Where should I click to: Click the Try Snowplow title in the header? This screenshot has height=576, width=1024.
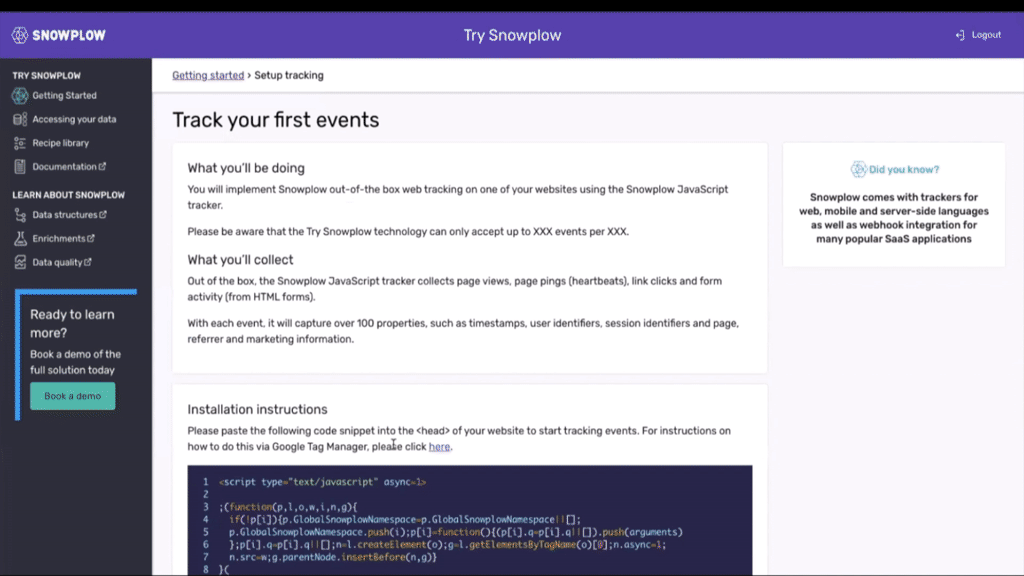tap(511, 35)
